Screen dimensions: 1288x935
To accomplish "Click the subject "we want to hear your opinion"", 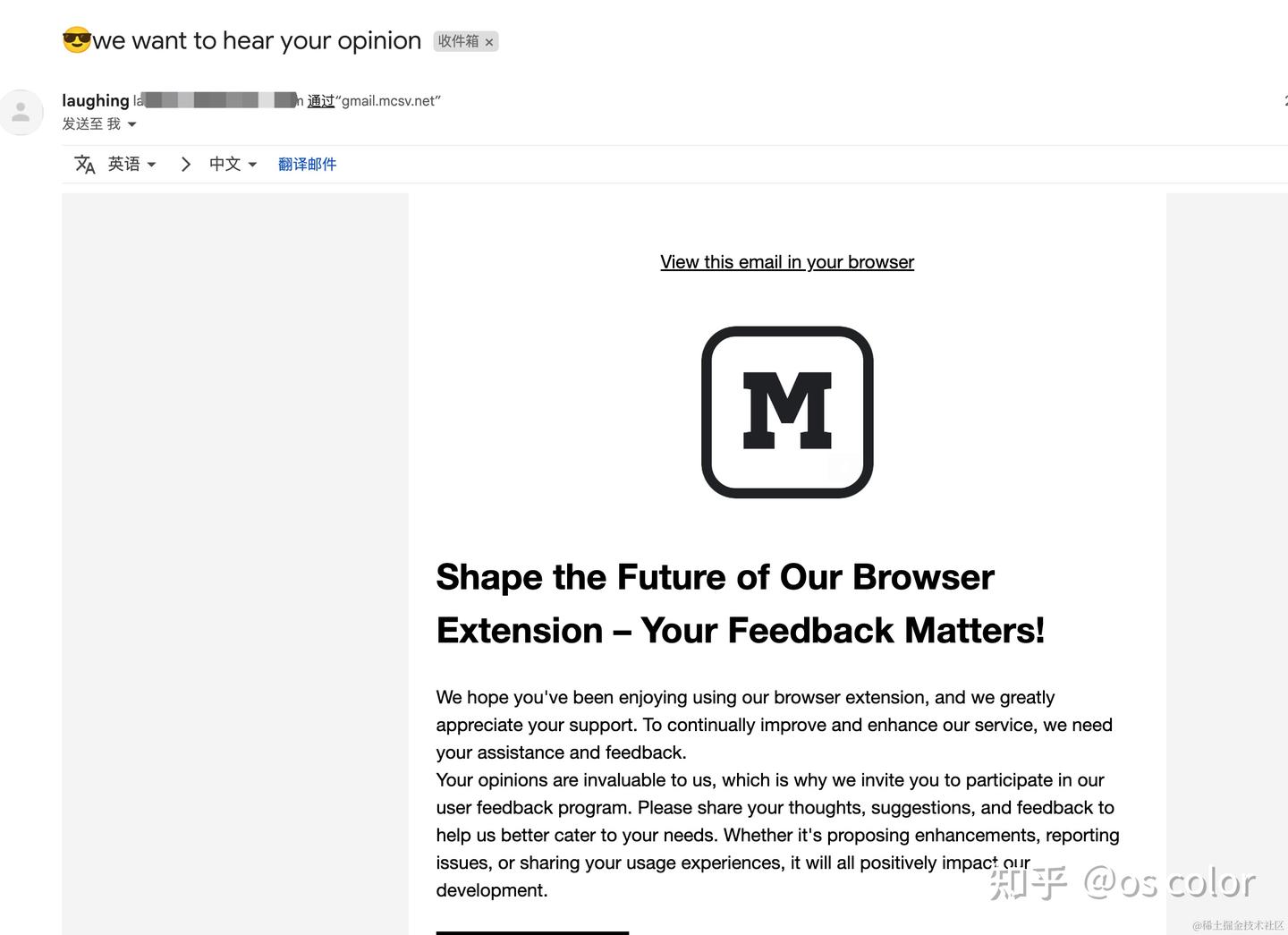I will pyautogui.click(x=257, y=41).
